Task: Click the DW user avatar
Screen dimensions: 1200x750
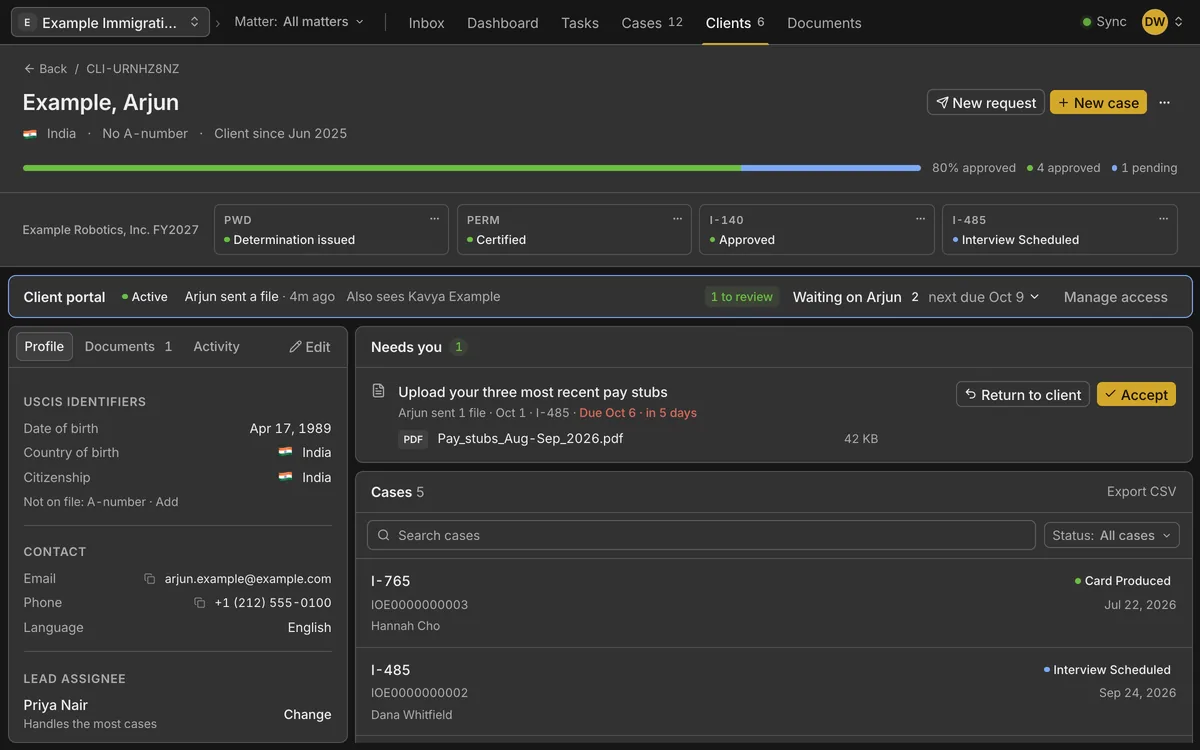Action: point(1155,22)
